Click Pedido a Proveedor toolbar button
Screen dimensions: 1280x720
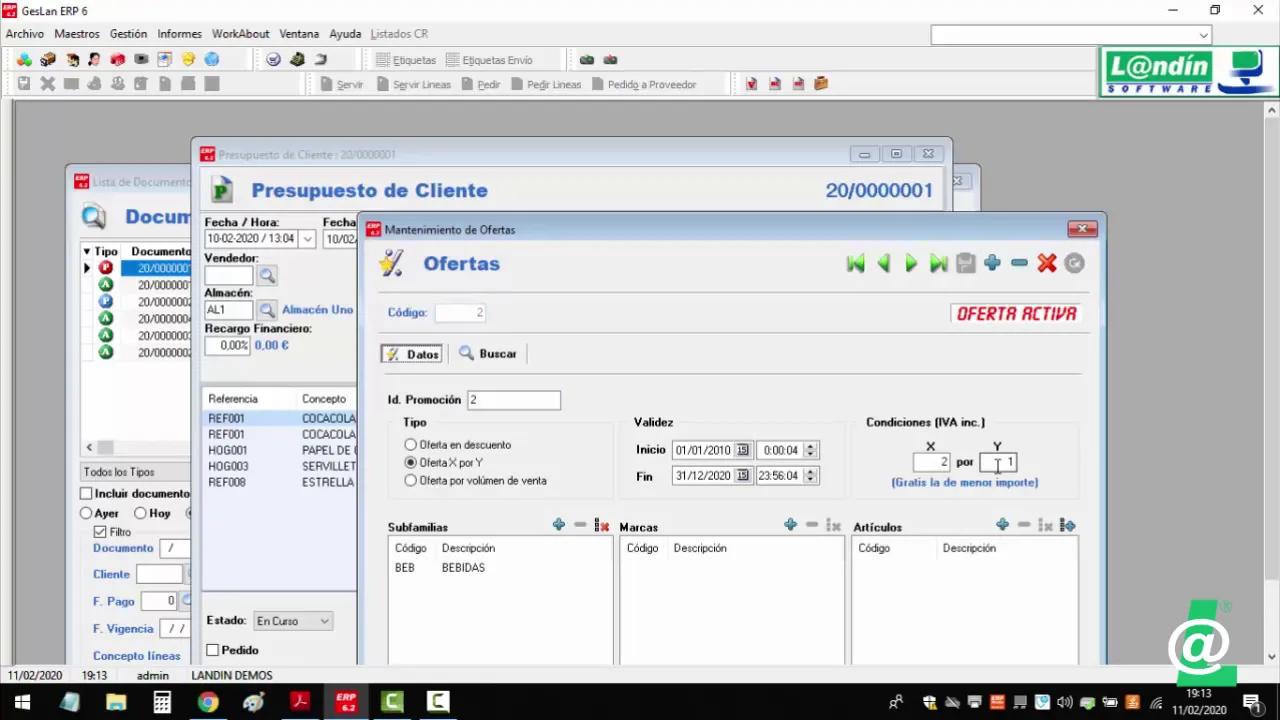pyautogui.click(x=644, y=84)
